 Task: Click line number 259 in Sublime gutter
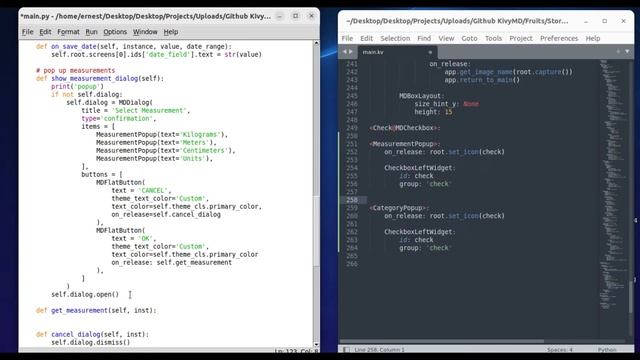351,208
